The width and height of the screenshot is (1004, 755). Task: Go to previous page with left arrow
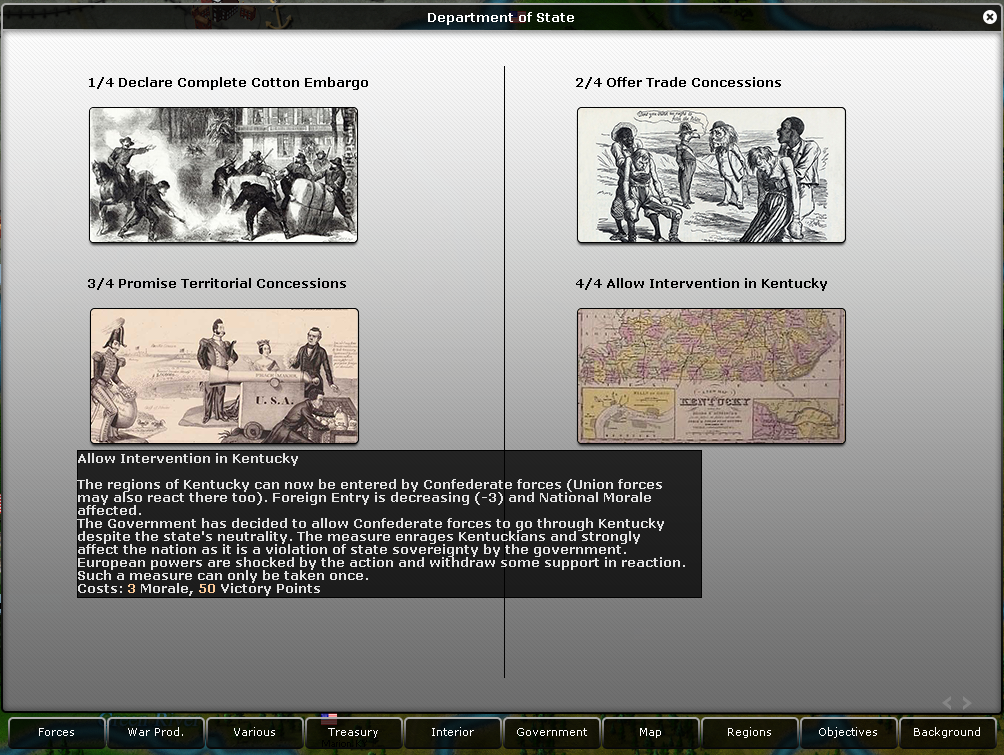point(948,703)
